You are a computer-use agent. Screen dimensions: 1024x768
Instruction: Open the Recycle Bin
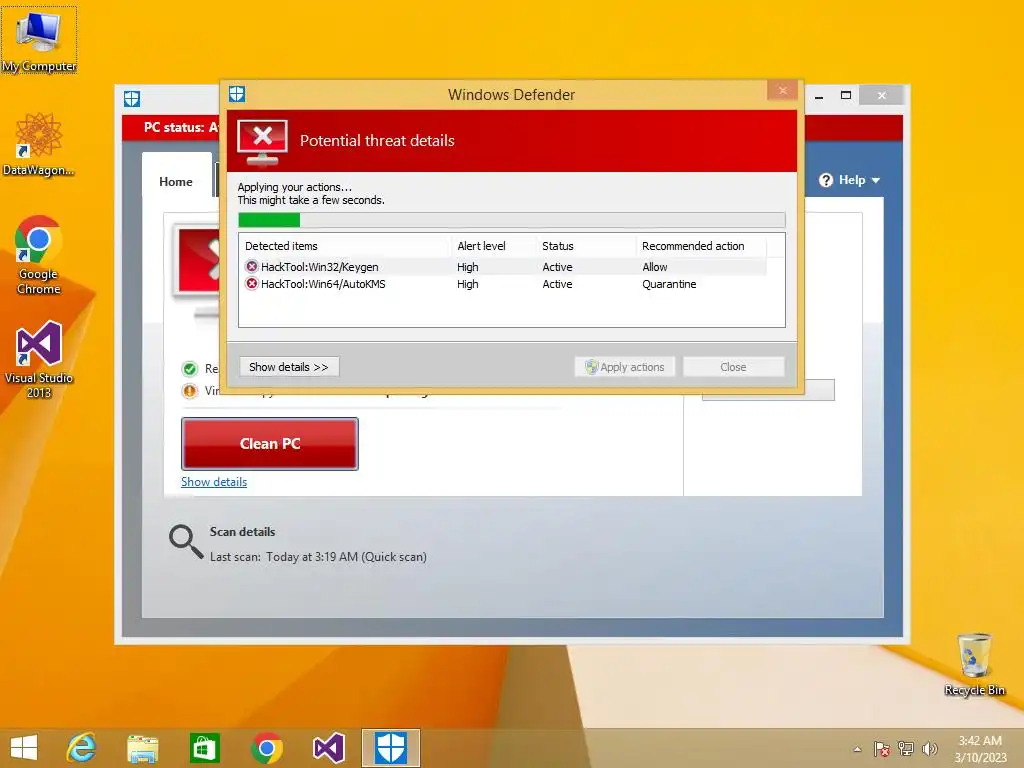(974, 664)
